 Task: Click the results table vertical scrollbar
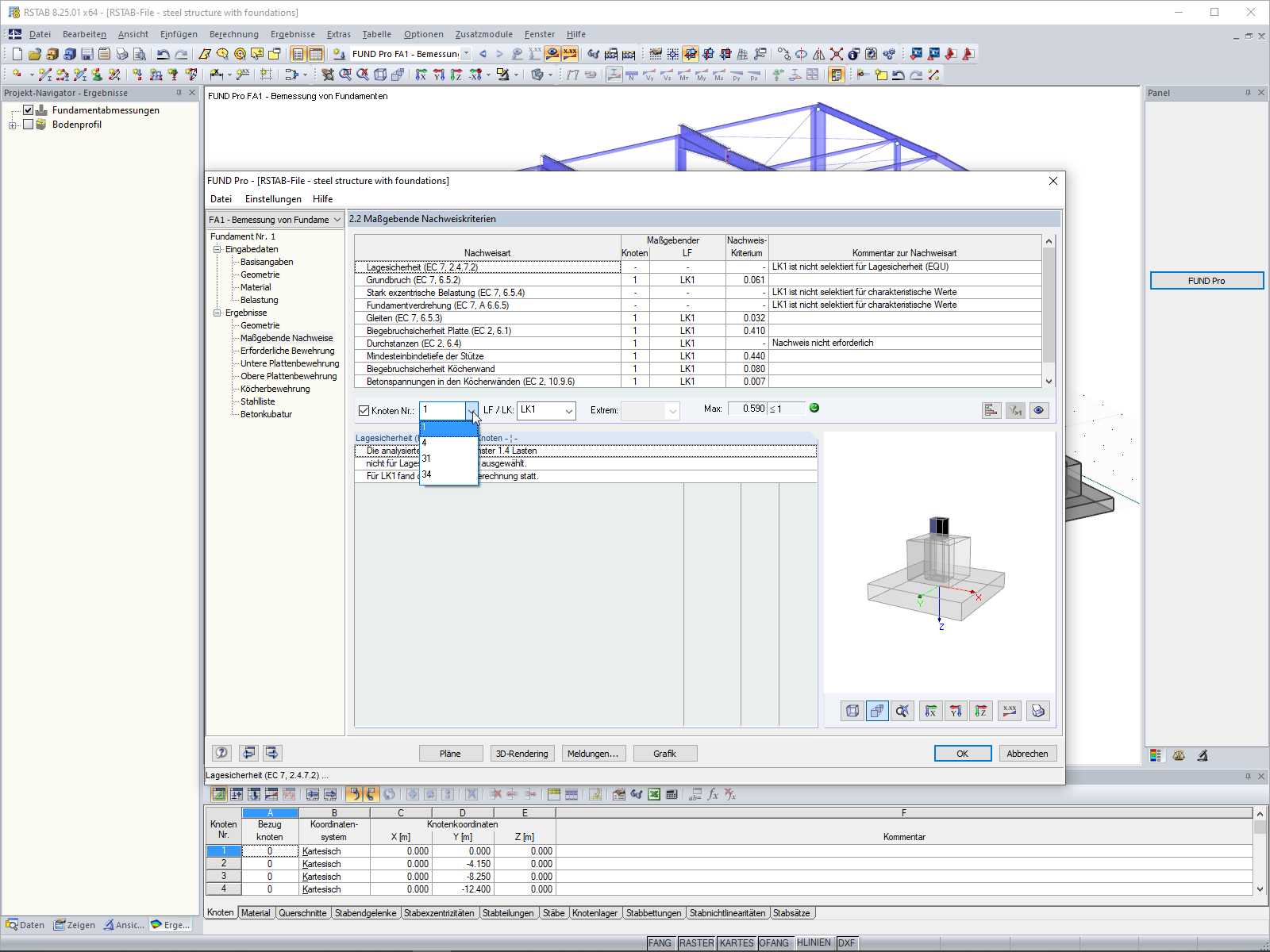point(1049,311)
